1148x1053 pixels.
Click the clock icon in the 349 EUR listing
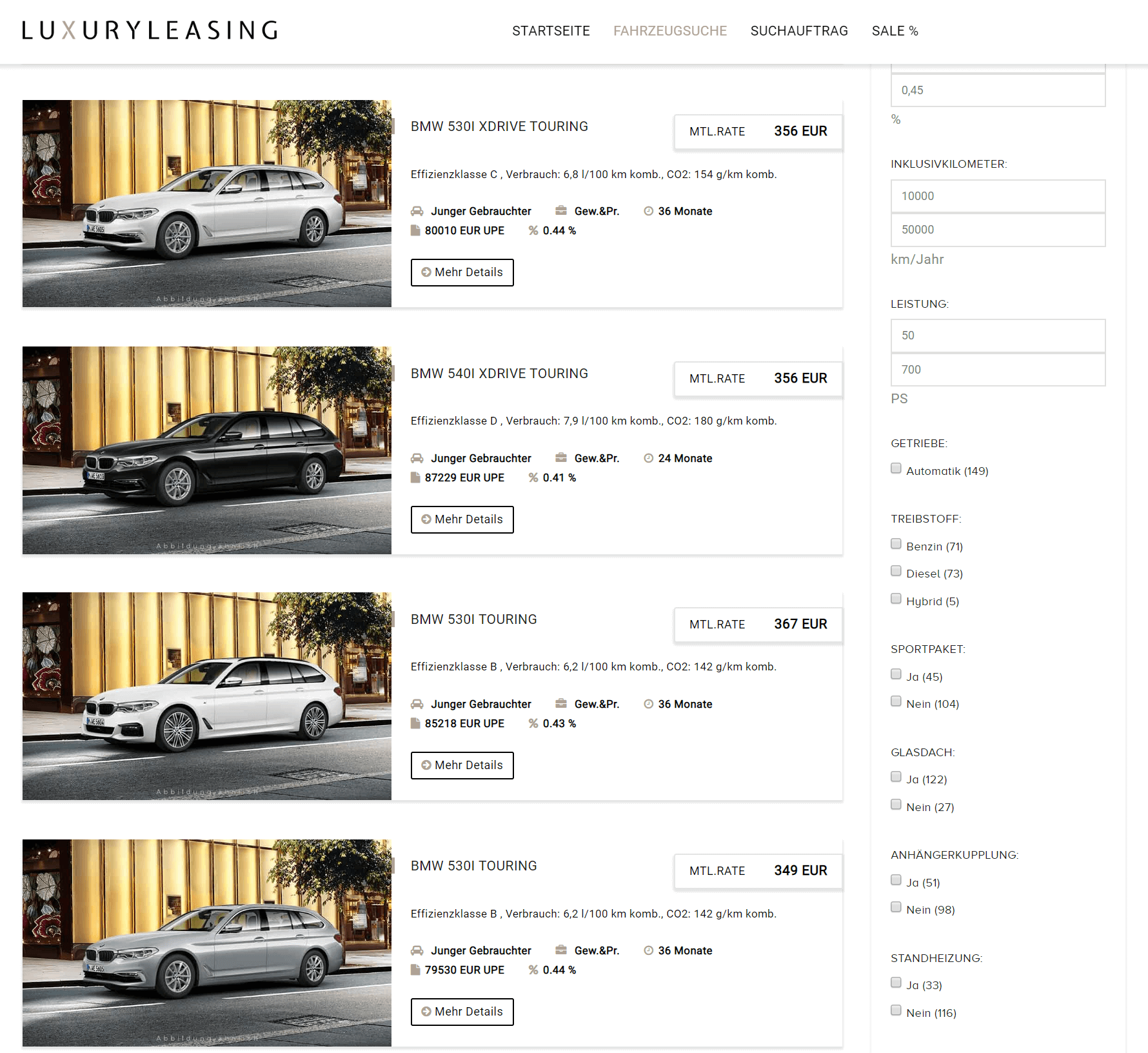pos(649,950)
